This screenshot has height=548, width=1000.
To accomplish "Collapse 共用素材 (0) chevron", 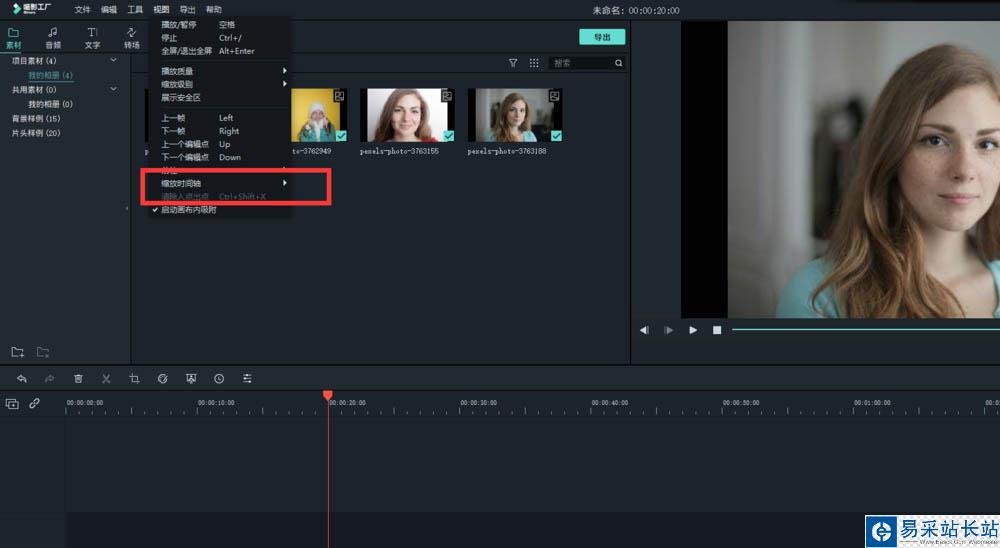I will (x=114, y=89).
